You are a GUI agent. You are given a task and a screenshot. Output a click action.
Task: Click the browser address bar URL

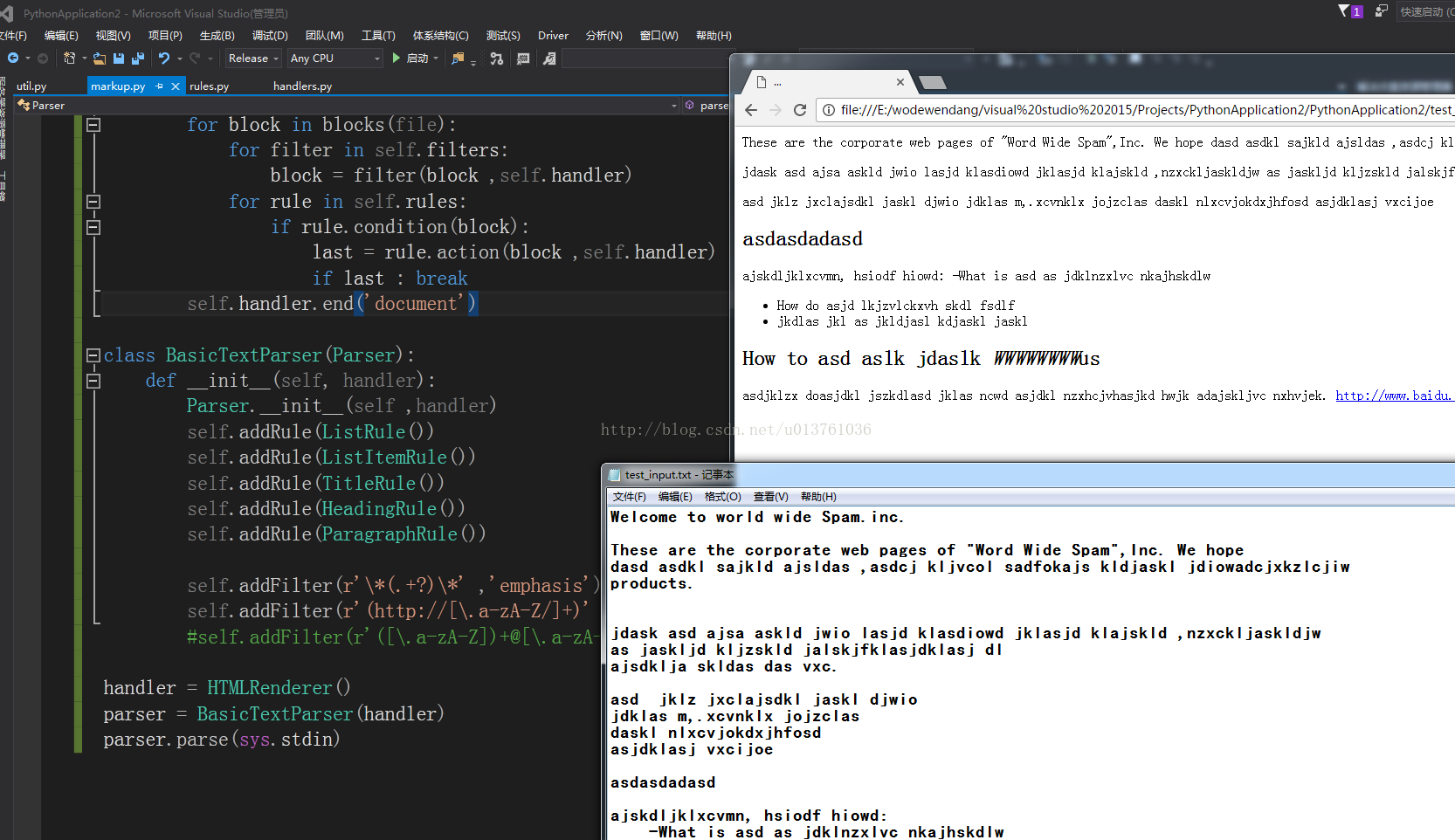(1146, 110)
